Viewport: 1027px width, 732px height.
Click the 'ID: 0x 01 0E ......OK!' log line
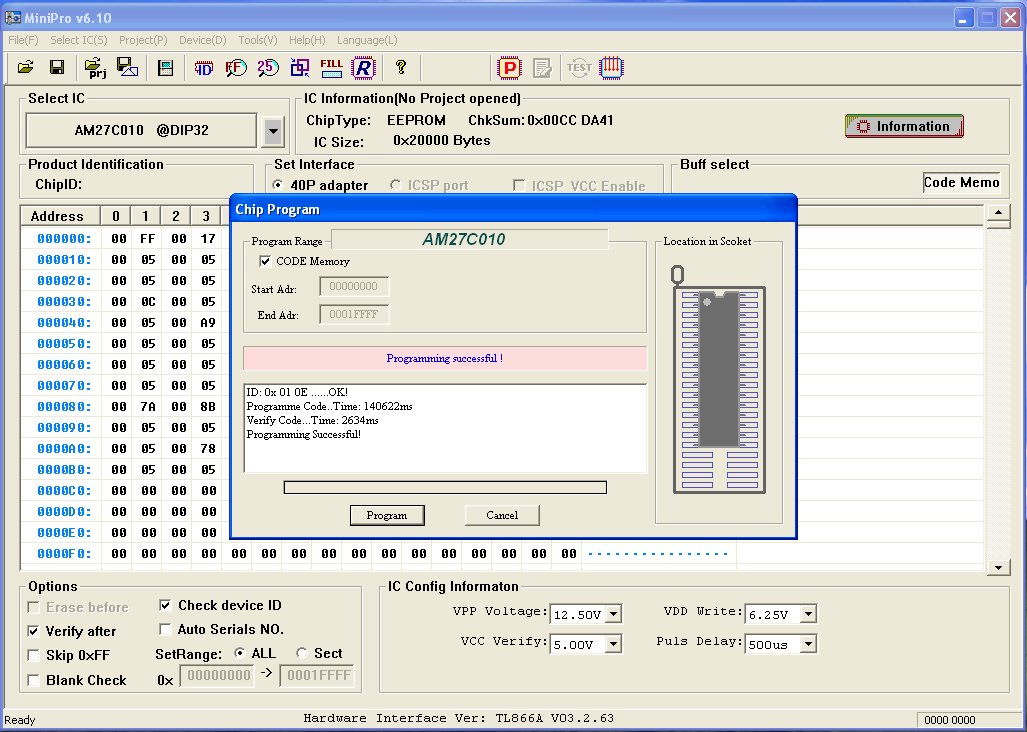[x=297, y=392]
